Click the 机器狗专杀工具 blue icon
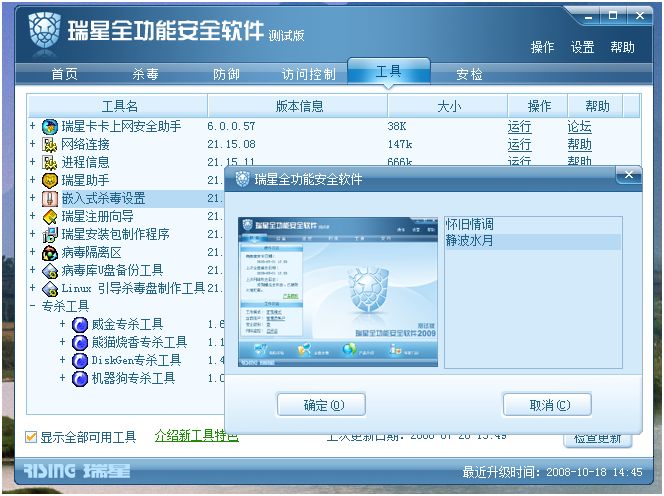Screen dimensions: 664x496 [x=80, y=379]
